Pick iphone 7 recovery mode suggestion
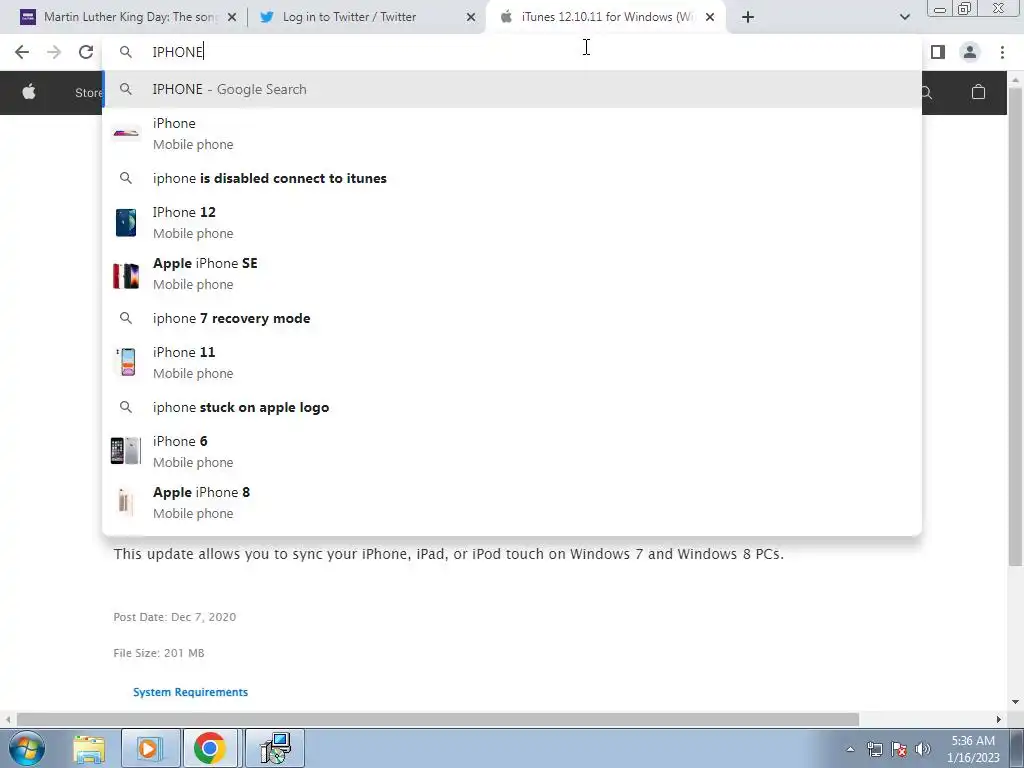 [x=512, y=318]
